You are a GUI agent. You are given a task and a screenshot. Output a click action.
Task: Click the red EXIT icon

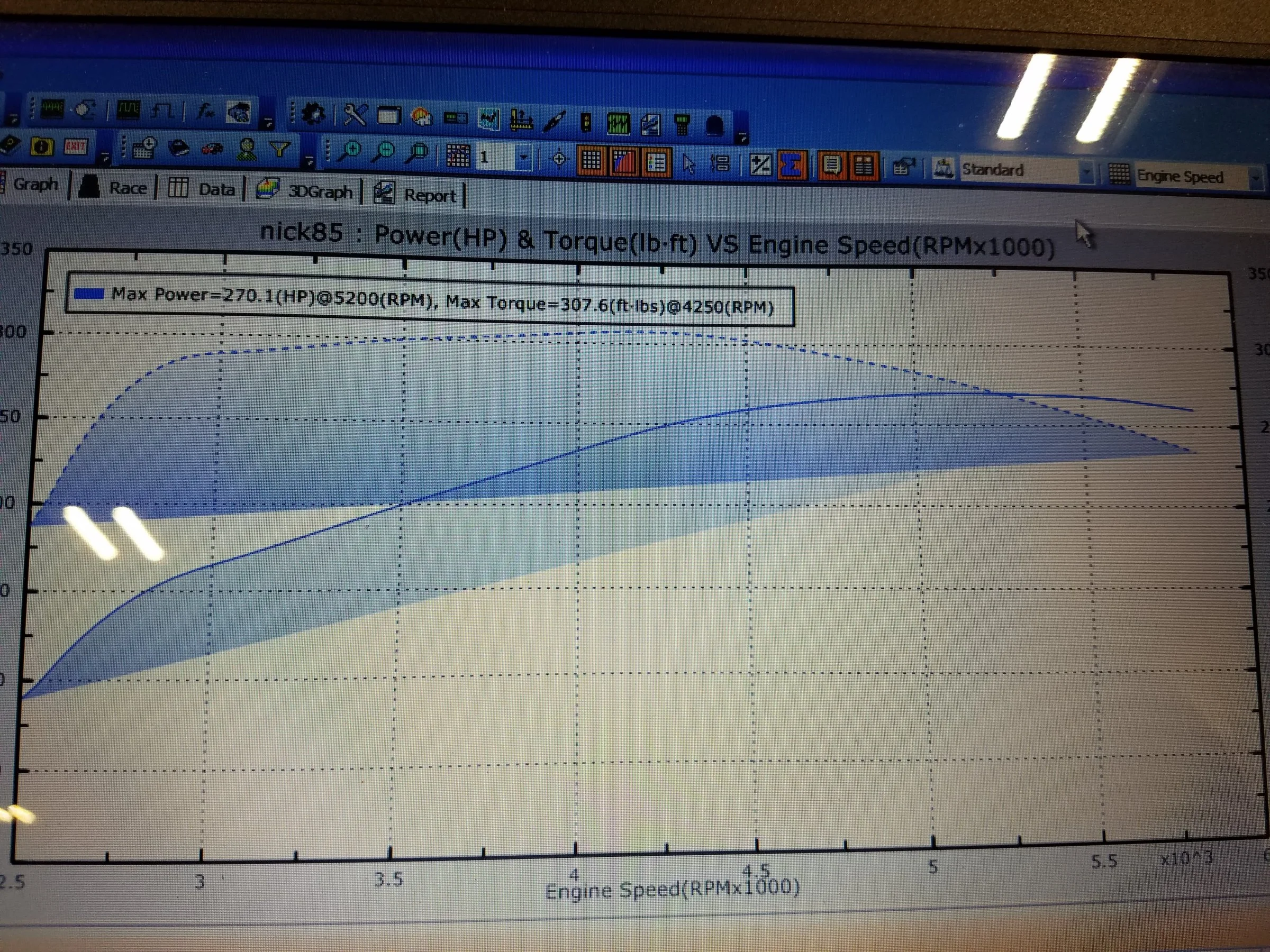coord(75,148)
